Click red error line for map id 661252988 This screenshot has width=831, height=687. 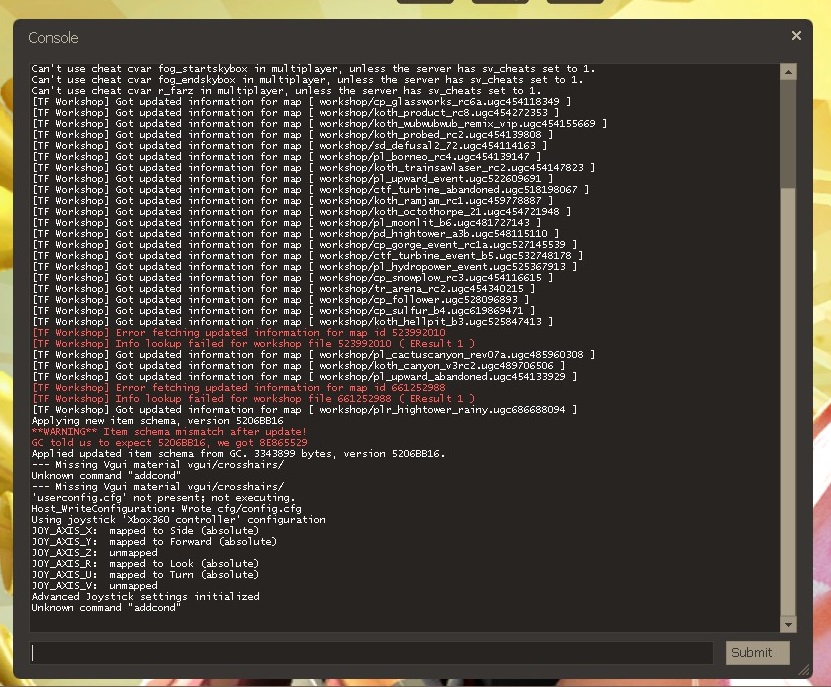(238, 387)
